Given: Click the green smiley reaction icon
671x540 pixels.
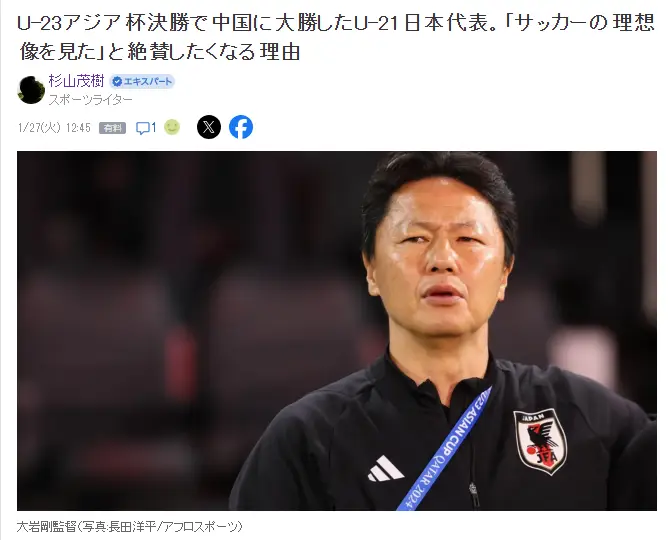Looking at the screenshot, I should coord(172,127).
